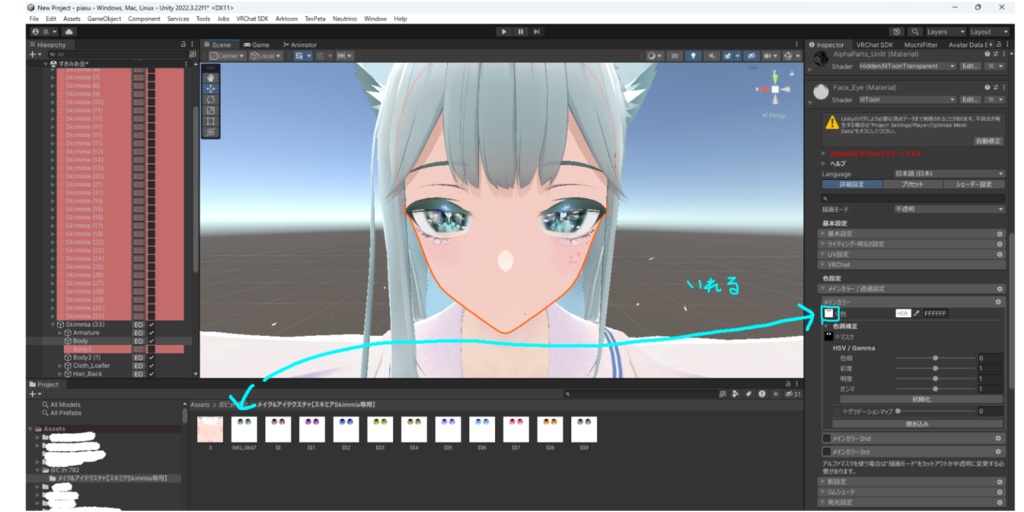Toggle active checkbox for Hair_Back
1024x512 pixels.
click(152, 374)
